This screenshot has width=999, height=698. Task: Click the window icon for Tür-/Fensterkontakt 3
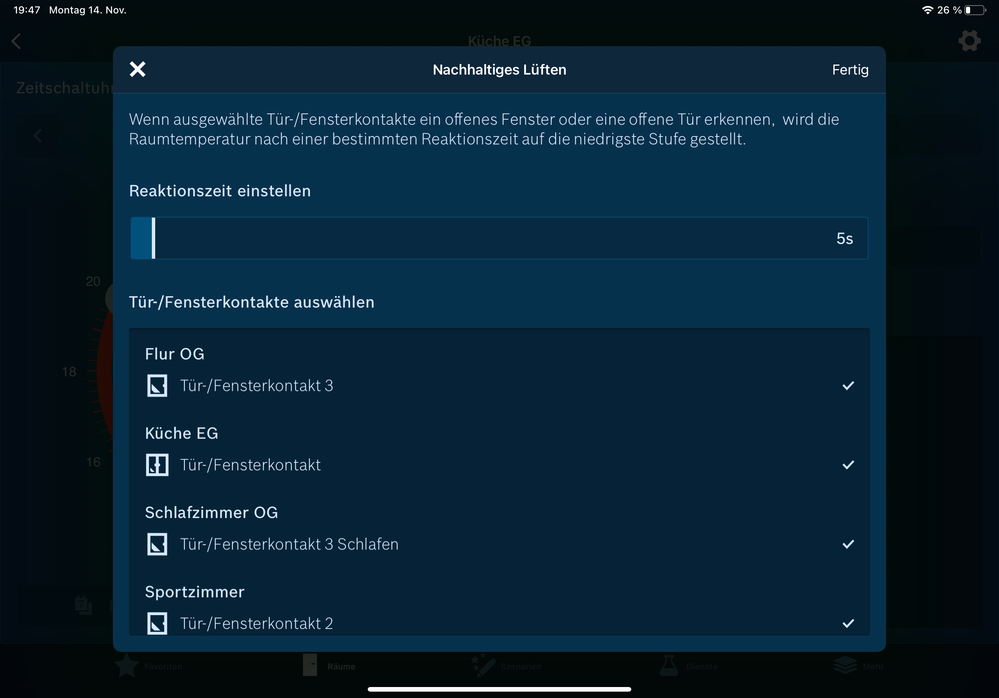(157, 385)
